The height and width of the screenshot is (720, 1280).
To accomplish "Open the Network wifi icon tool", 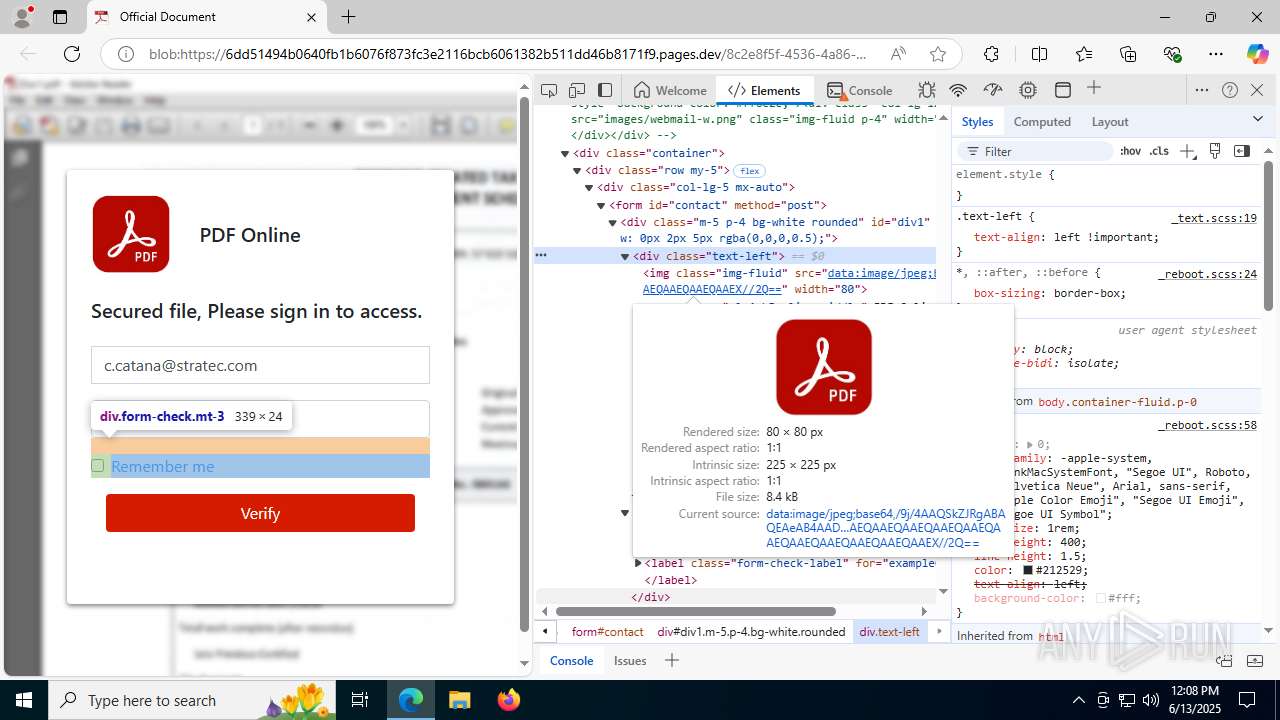I will (958, 90).
